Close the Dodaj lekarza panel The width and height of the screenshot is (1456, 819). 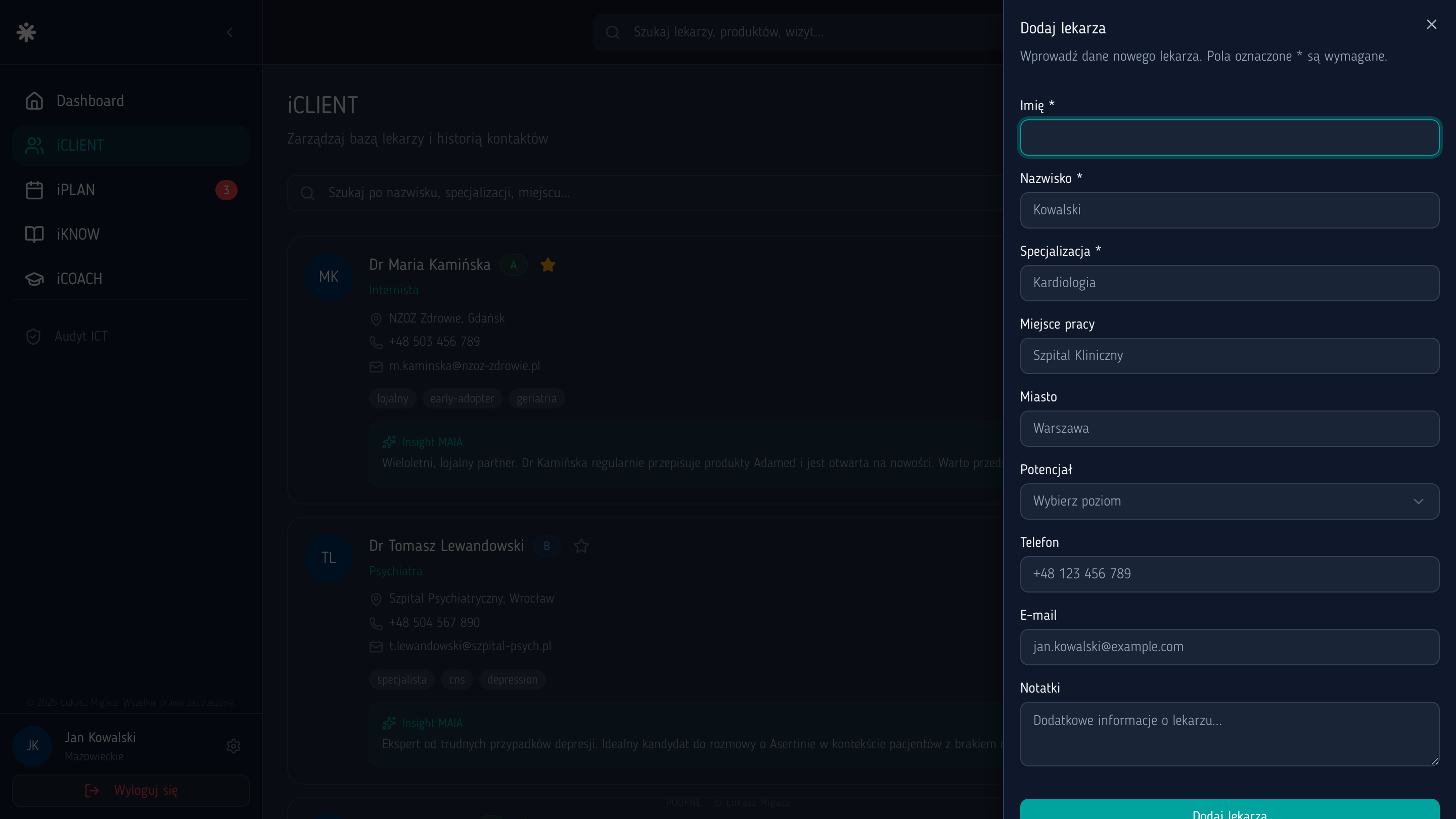[1431, 25]
